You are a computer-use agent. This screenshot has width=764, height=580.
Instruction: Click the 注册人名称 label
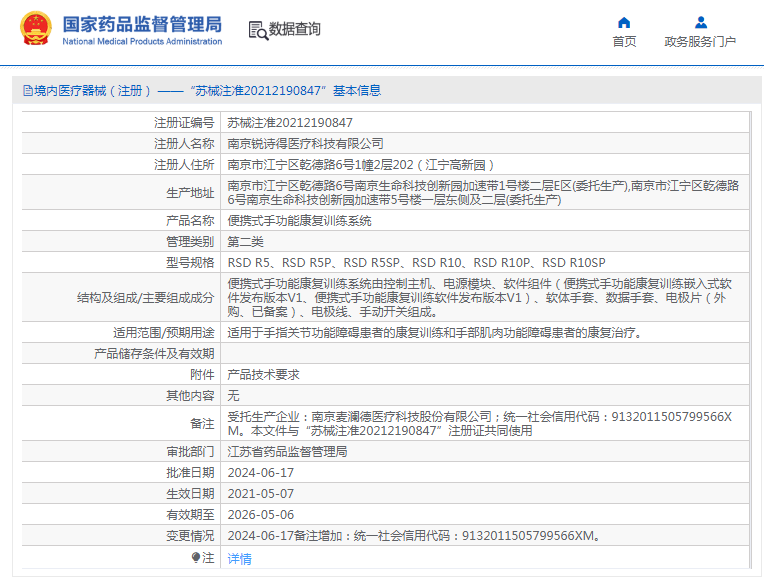[184, 144]
